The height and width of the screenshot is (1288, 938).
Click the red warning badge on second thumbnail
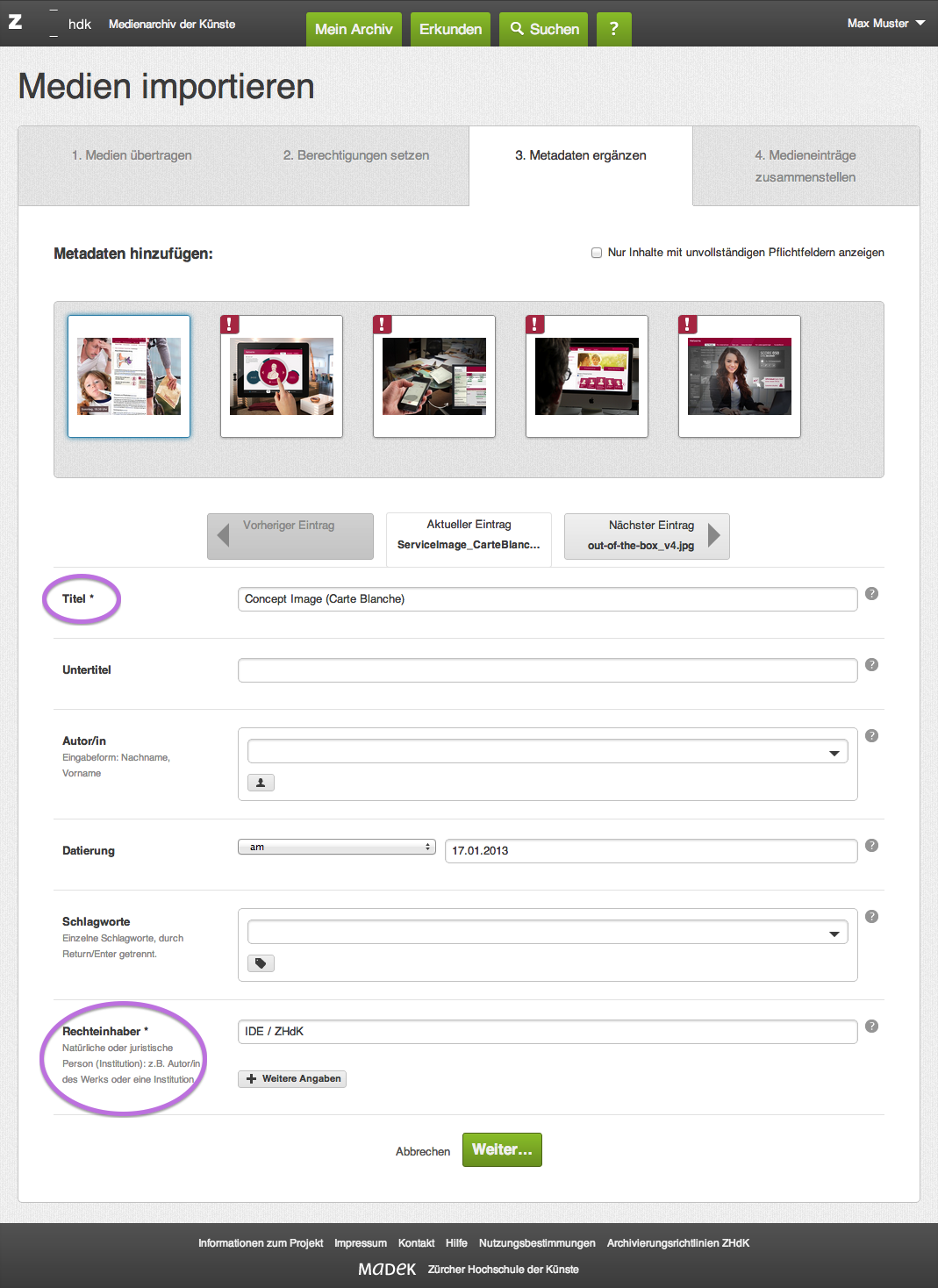pos(230,325)
